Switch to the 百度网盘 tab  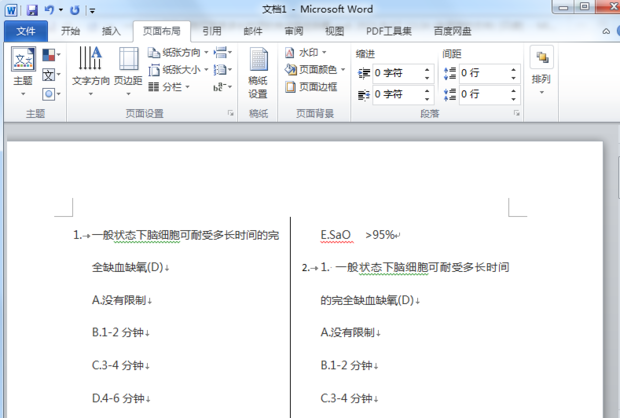(452, 31)
